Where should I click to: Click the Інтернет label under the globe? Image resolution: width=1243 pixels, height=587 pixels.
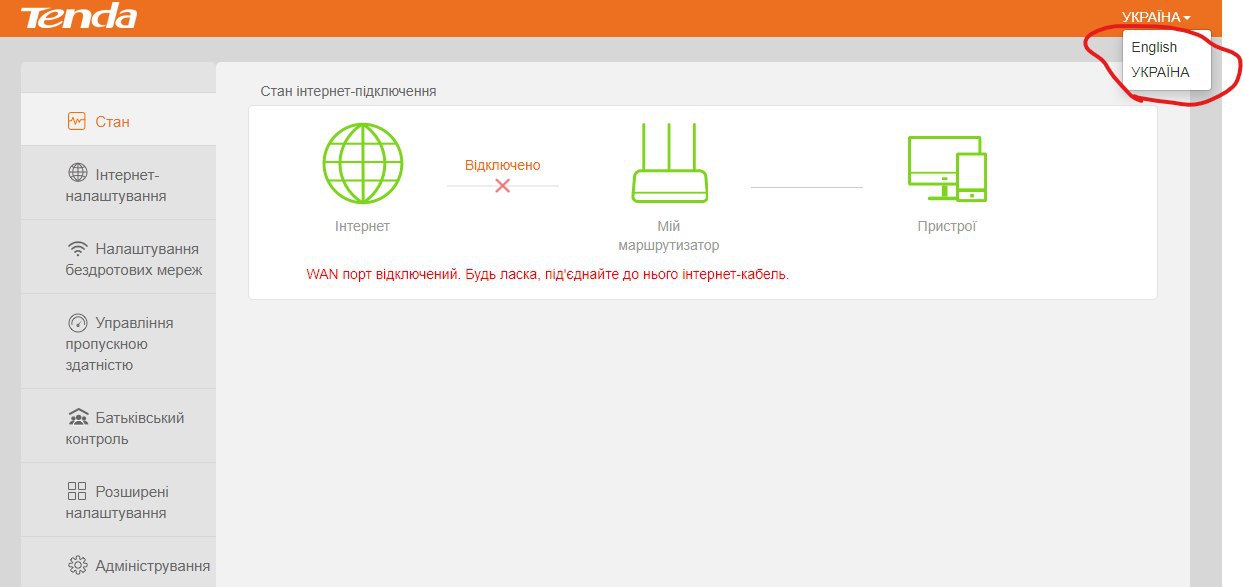[x=362, y=226]
